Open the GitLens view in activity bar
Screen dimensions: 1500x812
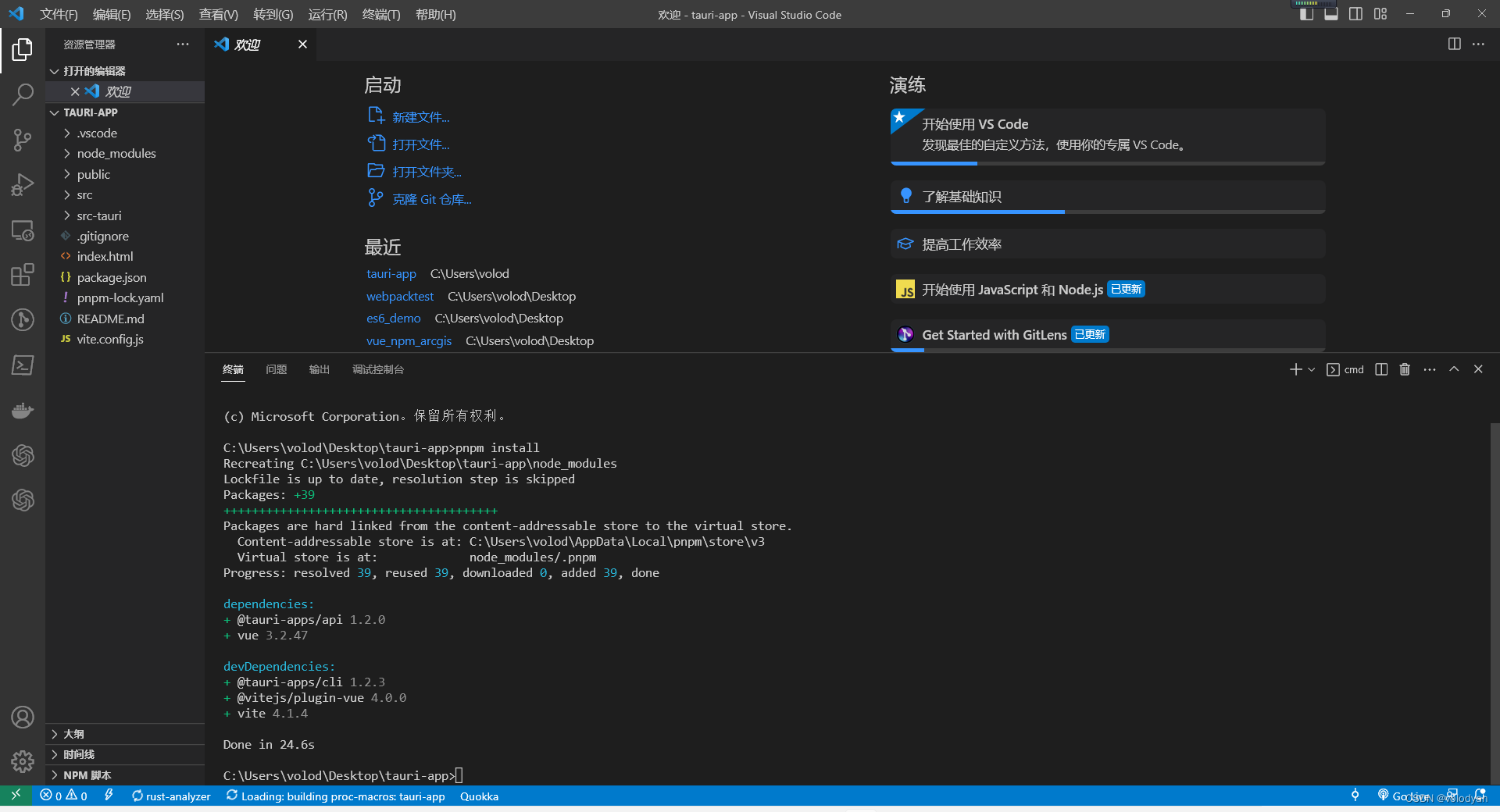[23, 320]
